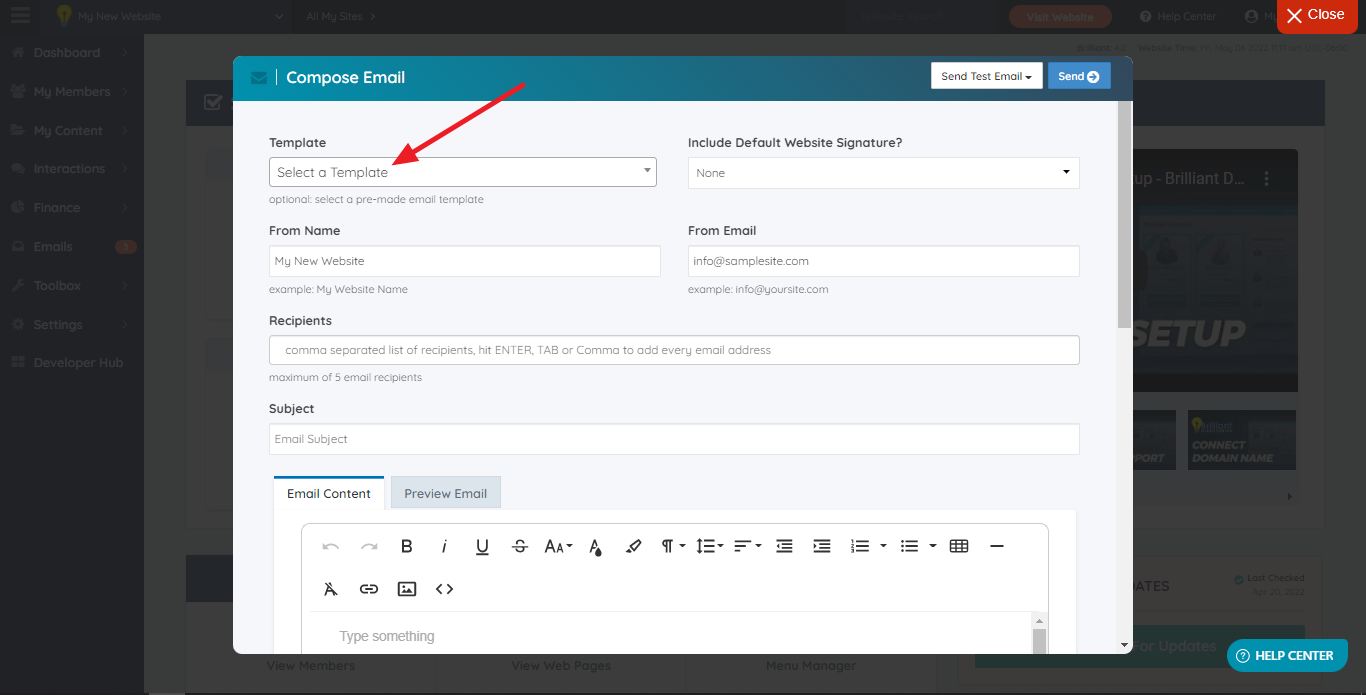
Task: Click the Send button
Action: 1079,75
